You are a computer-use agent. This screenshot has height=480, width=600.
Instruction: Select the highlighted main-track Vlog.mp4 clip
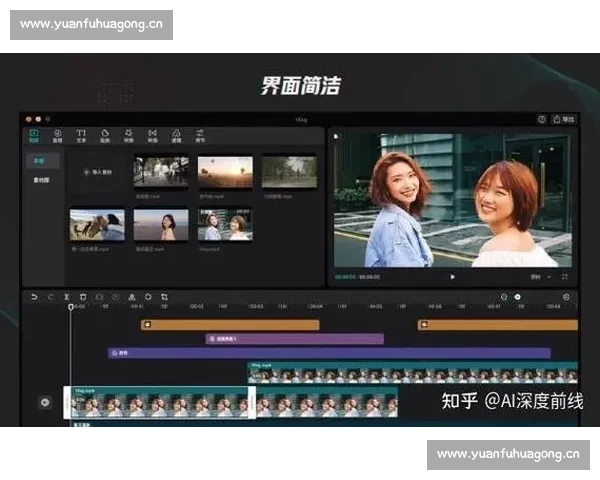[160, 403]
